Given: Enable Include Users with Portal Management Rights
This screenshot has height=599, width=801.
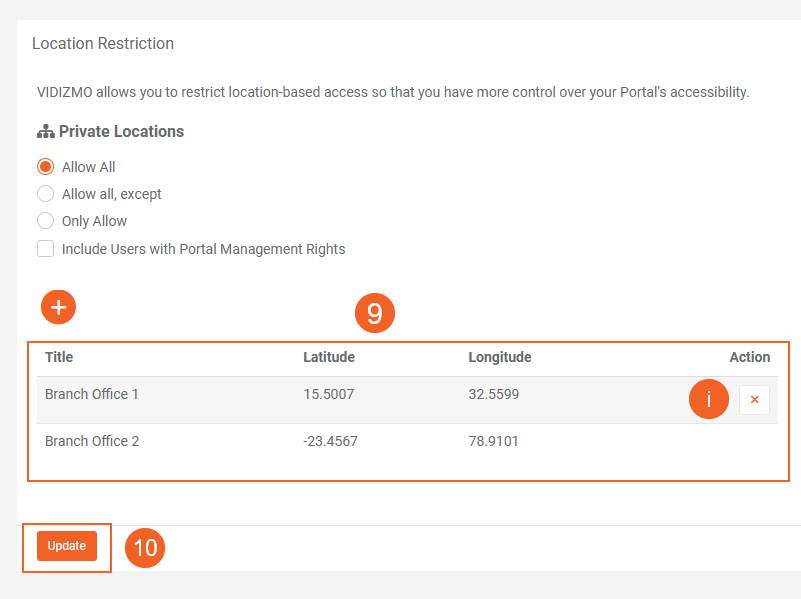Looking at the screenshot, I should coord(46,249).
